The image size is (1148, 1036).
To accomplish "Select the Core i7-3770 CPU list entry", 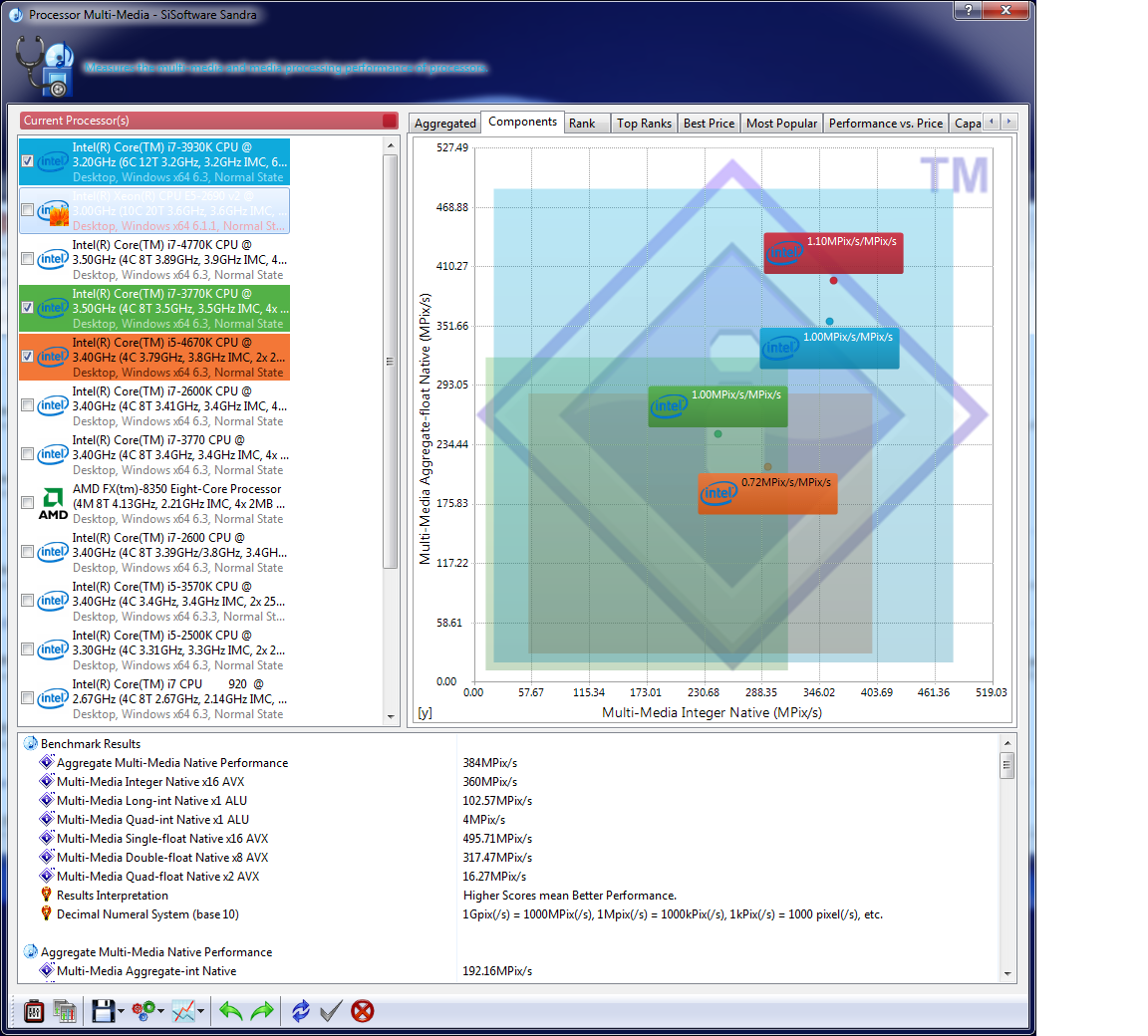I will (153, 454).
